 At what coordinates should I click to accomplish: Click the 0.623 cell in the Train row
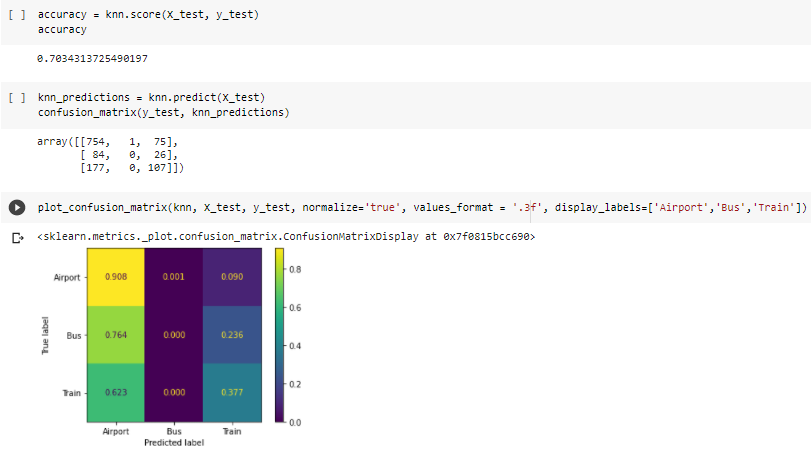pos(115,393)
